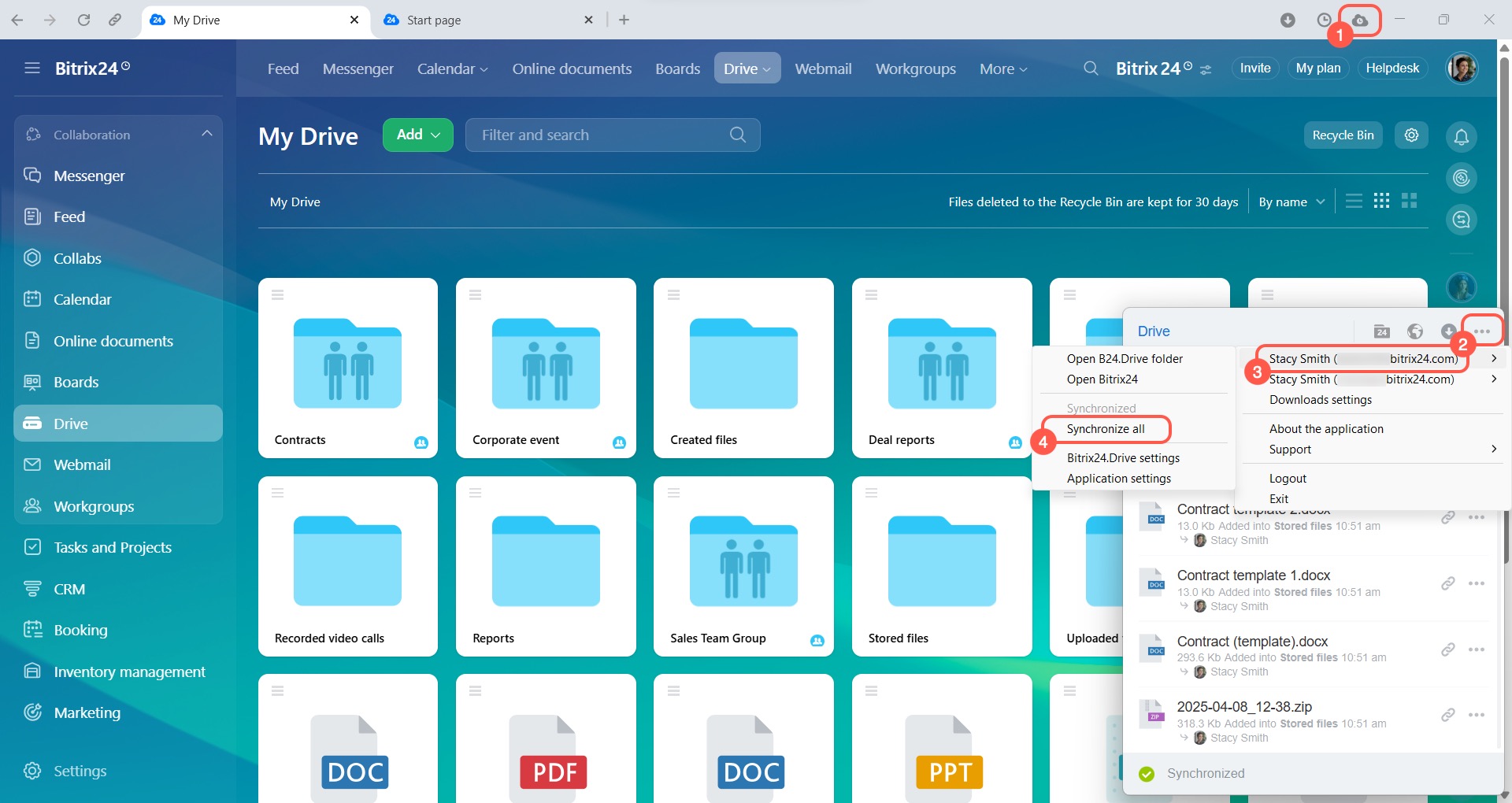Switch to list view
1512x803 pixels.
[x=1354, y=202]
